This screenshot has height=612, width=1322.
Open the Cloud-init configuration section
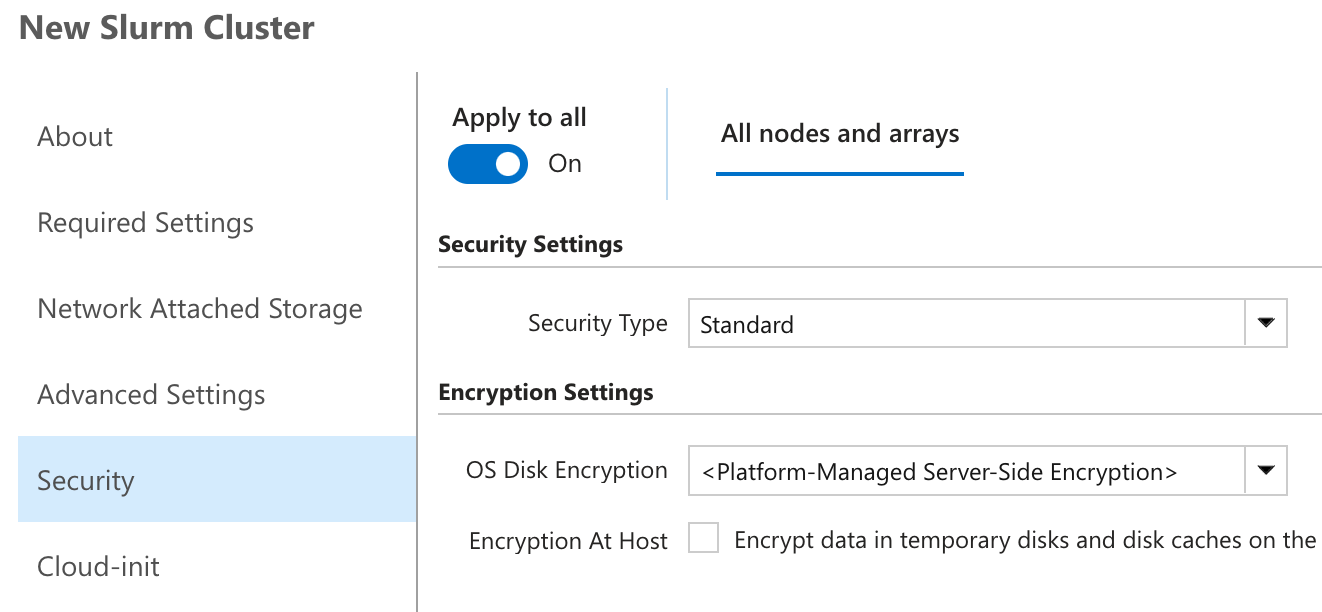[98, 566]
